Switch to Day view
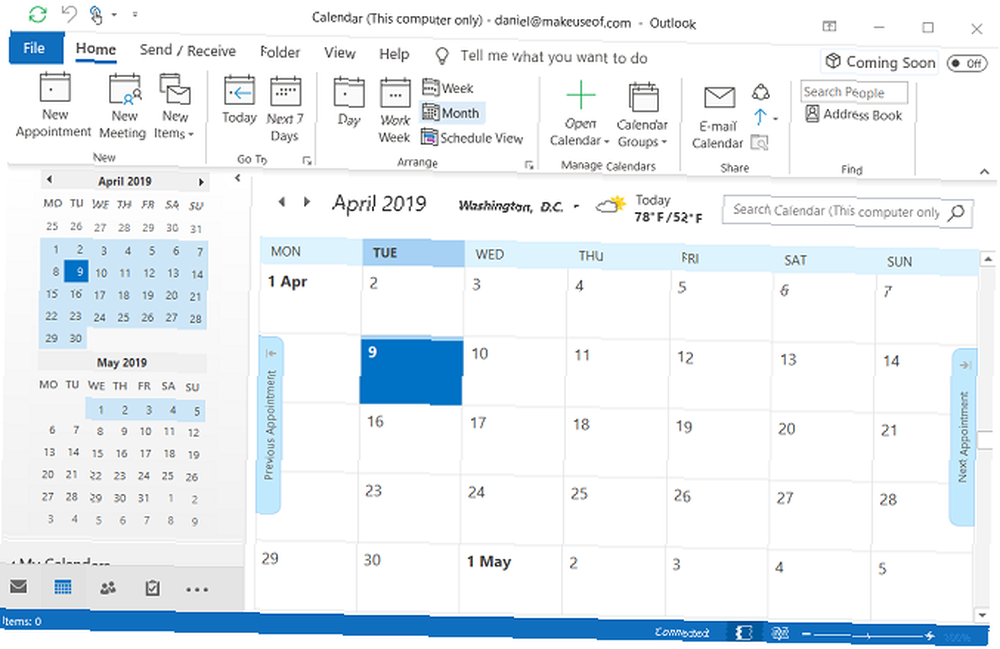 tap(349, 103)
